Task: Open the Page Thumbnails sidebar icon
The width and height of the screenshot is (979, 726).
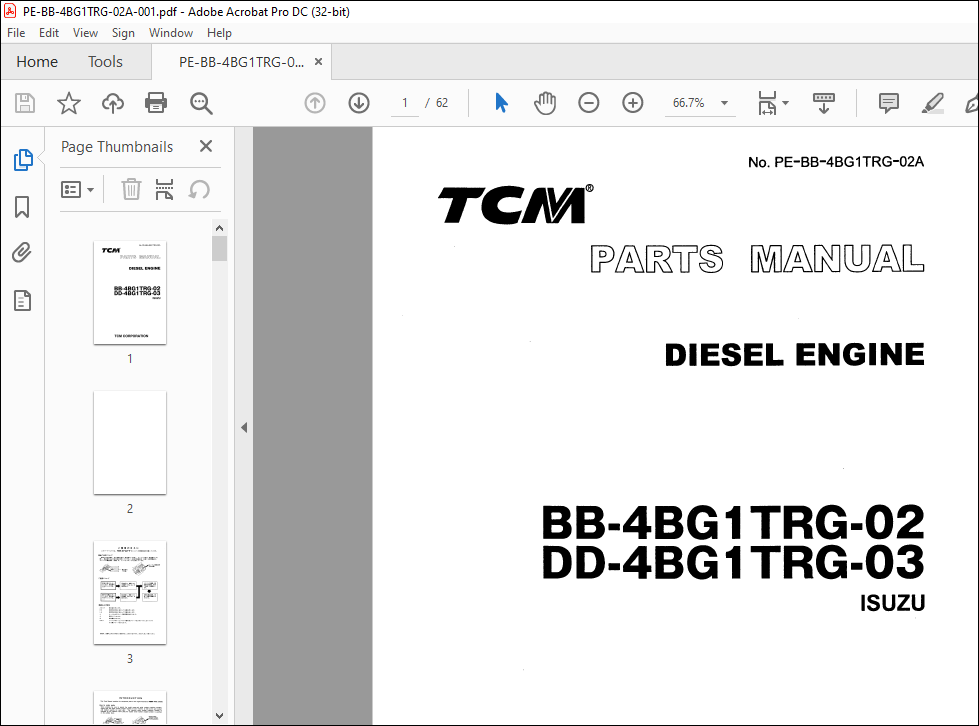Action: (23, 160)
